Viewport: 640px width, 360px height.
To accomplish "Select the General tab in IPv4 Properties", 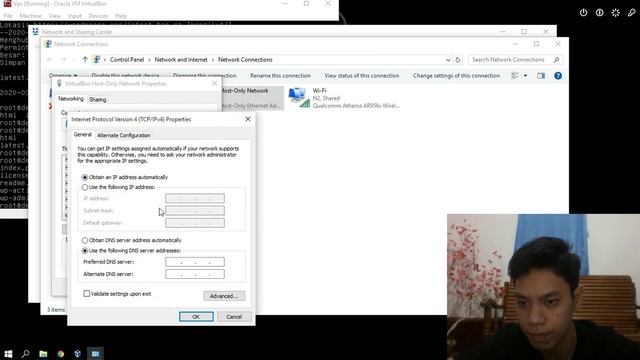I will 82,134.
